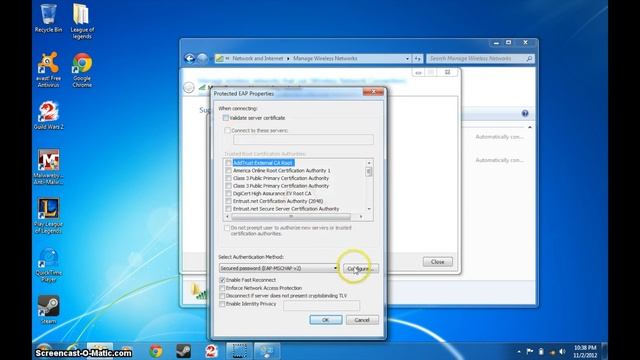Click Cancel in Protected EAP Properties

[362, 320]
